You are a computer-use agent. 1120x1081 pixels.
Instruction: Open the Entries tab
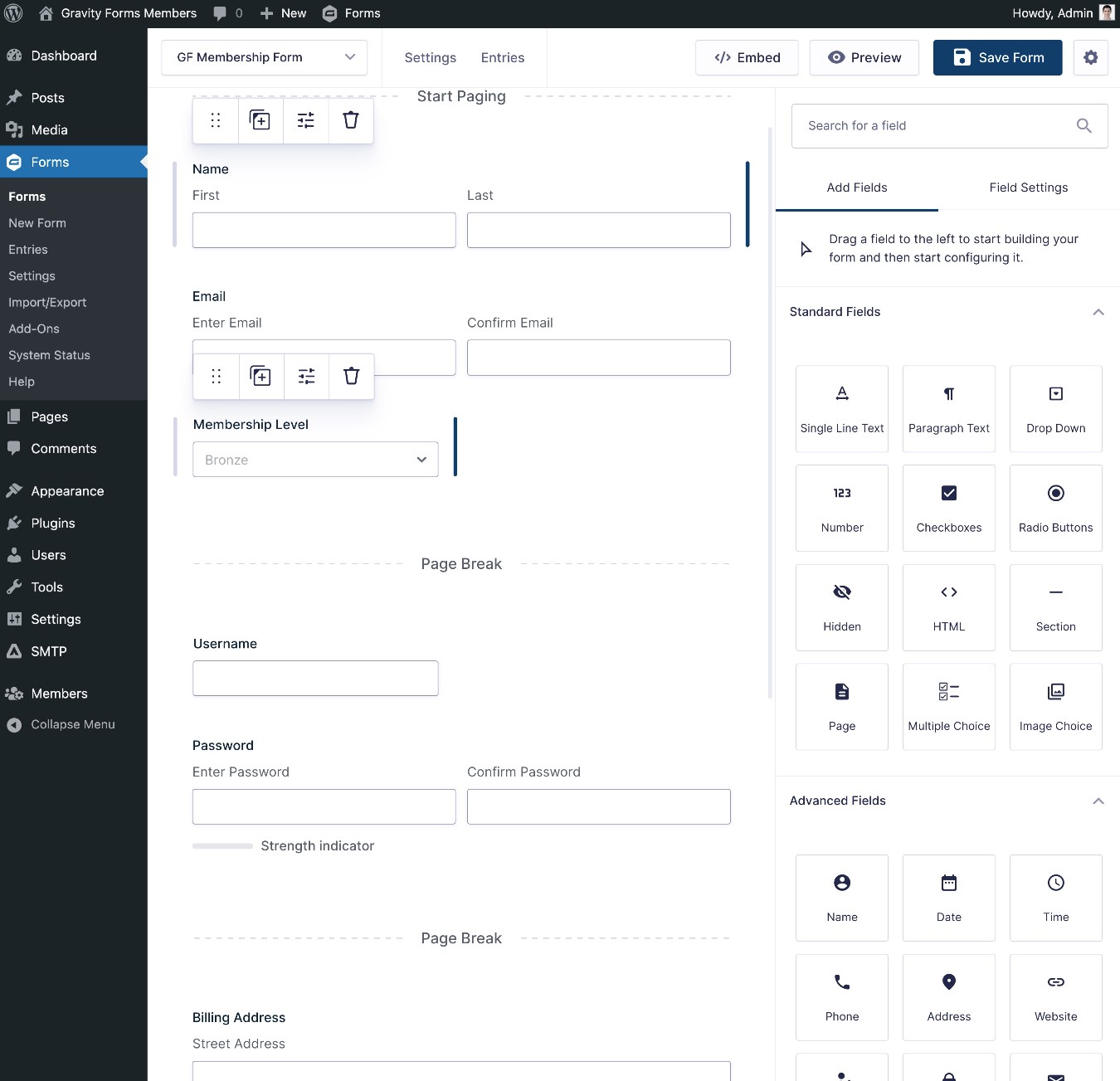pos(502,57)
